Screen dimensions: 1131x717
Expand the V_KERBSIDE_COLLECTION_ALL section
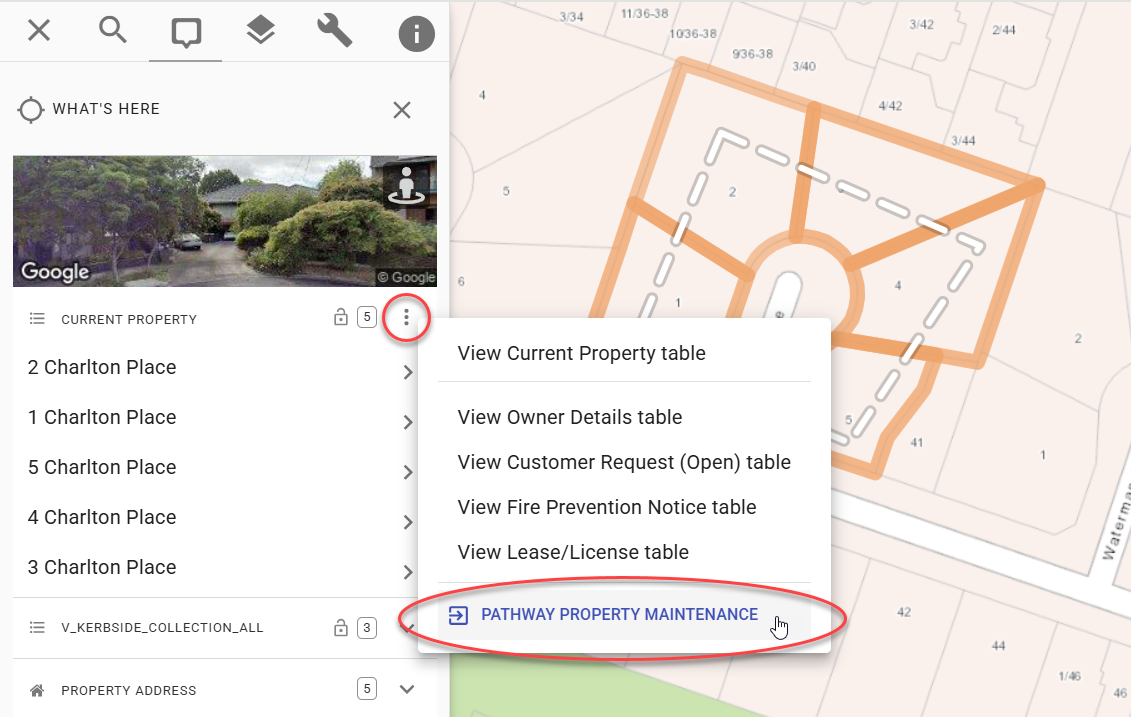408,627
